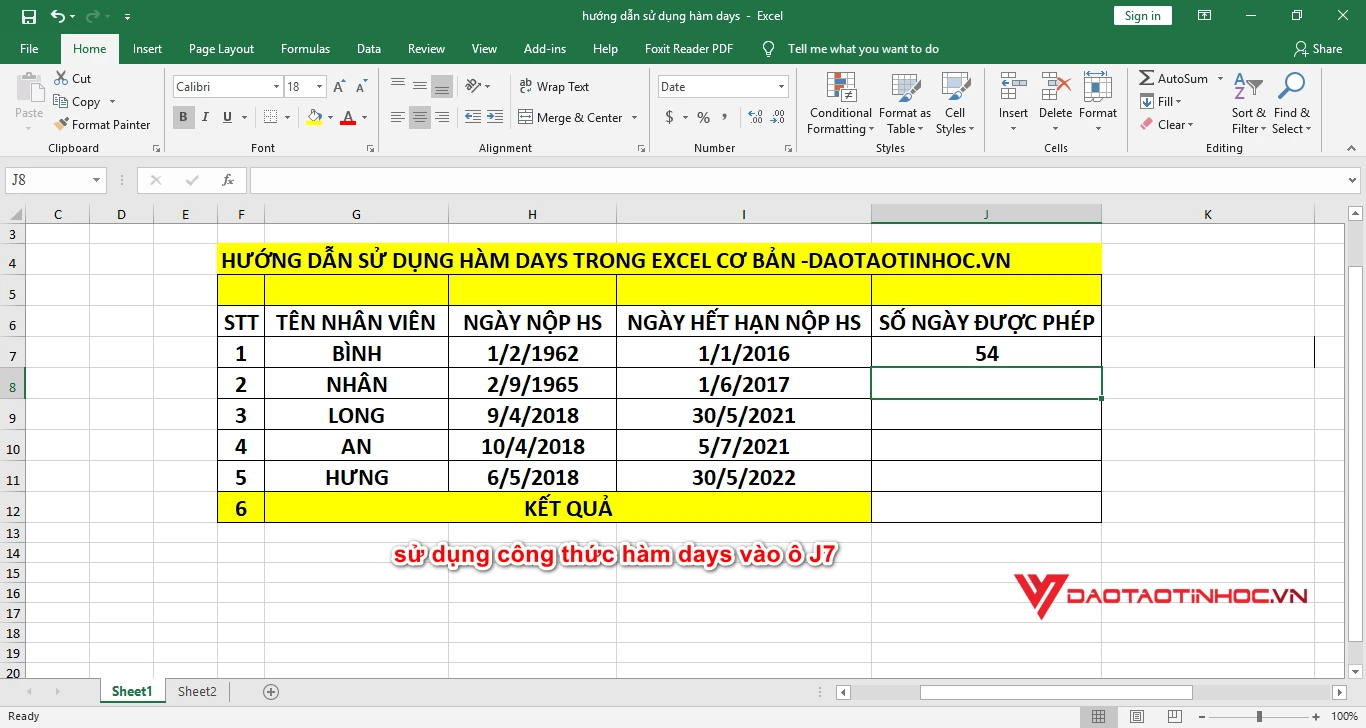Apply Comma Style

(x=724, y=117)
